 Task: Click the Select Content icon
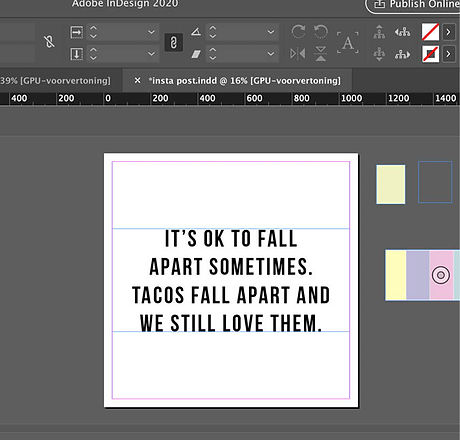point(379,54)
